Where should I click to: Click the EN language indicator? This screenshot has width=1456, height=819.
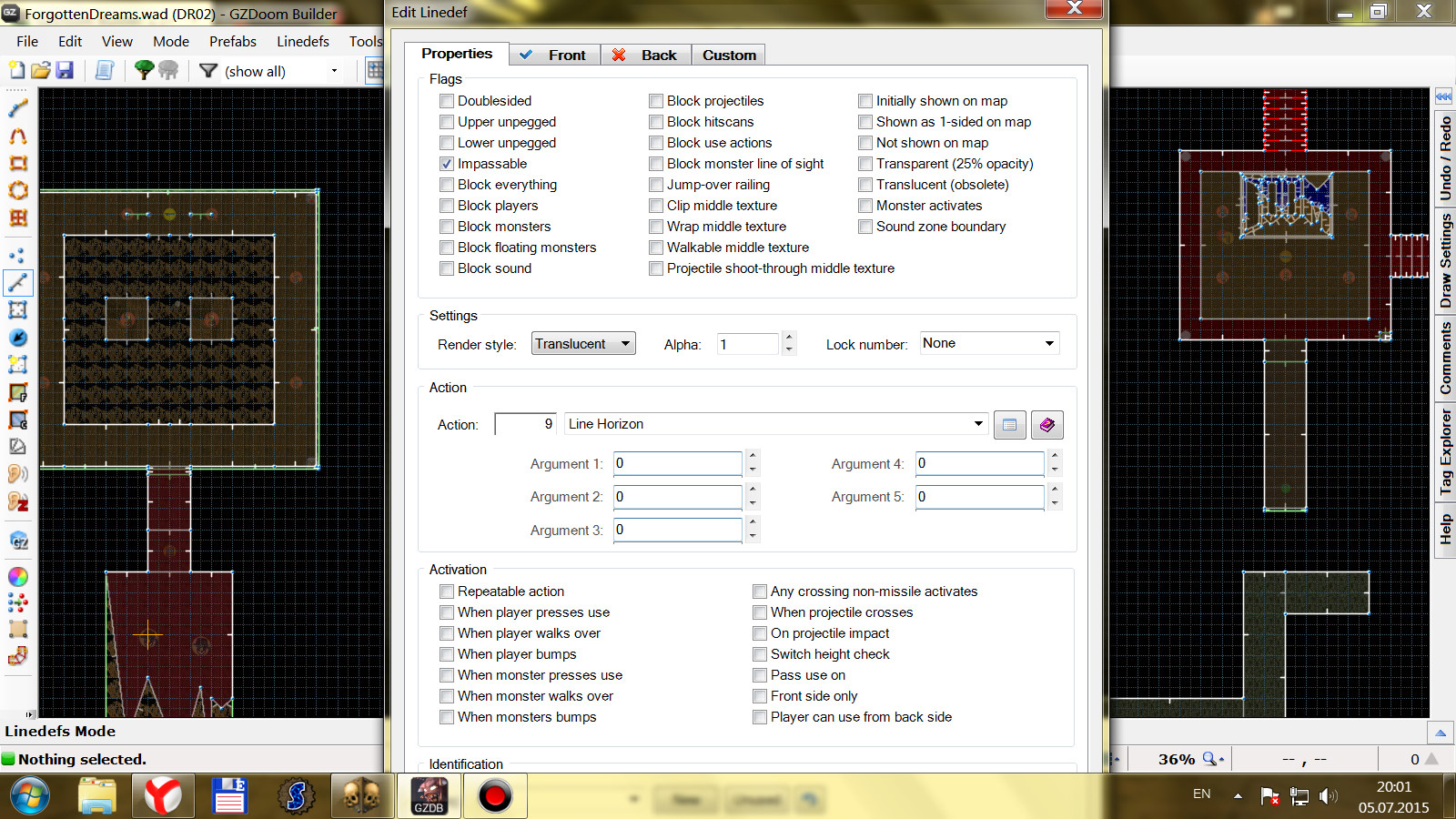pos(1201,794)
